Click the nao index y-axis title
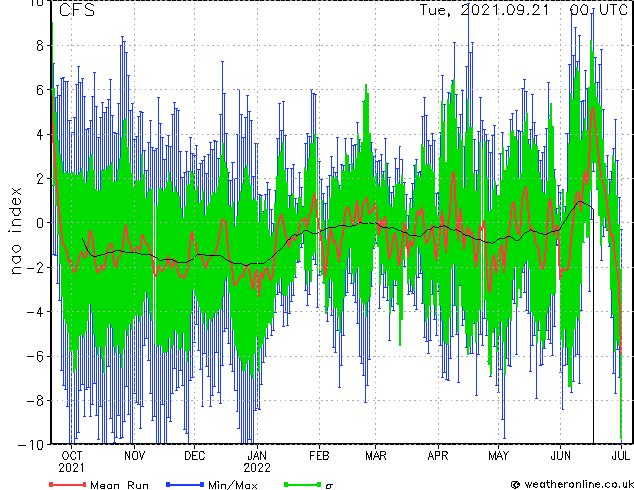Image resolution: width=634 pixels, height=490 pixels. 15,230
